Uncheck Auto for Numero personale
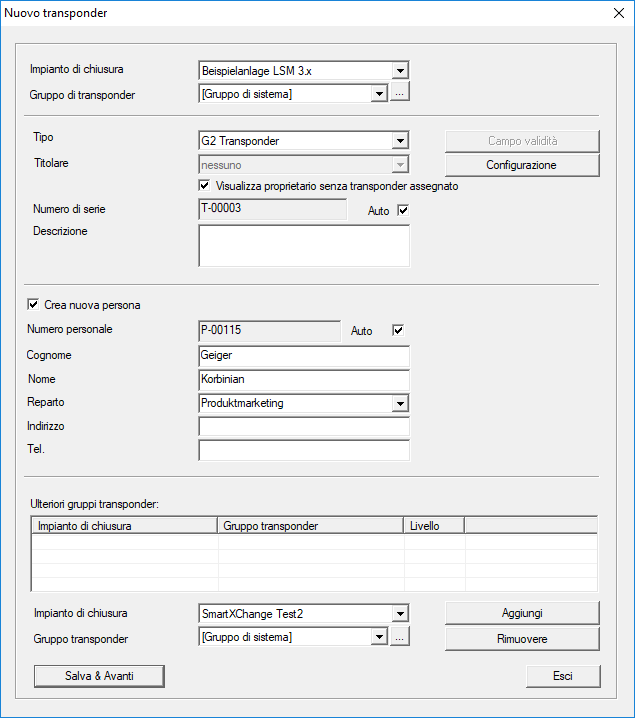The image size is (635, 718). 398,330
